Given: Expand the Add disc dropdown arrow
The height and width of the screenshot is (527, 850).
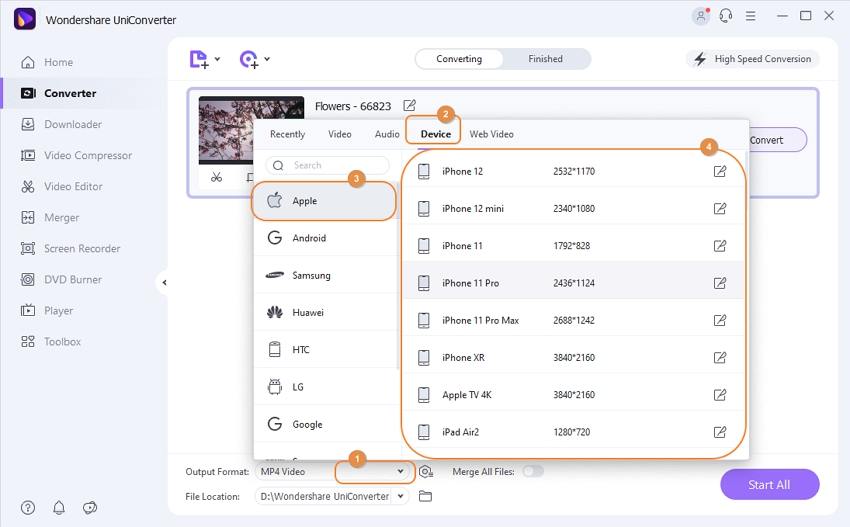Looking at the screenshot, I should [x=267, y=59].
